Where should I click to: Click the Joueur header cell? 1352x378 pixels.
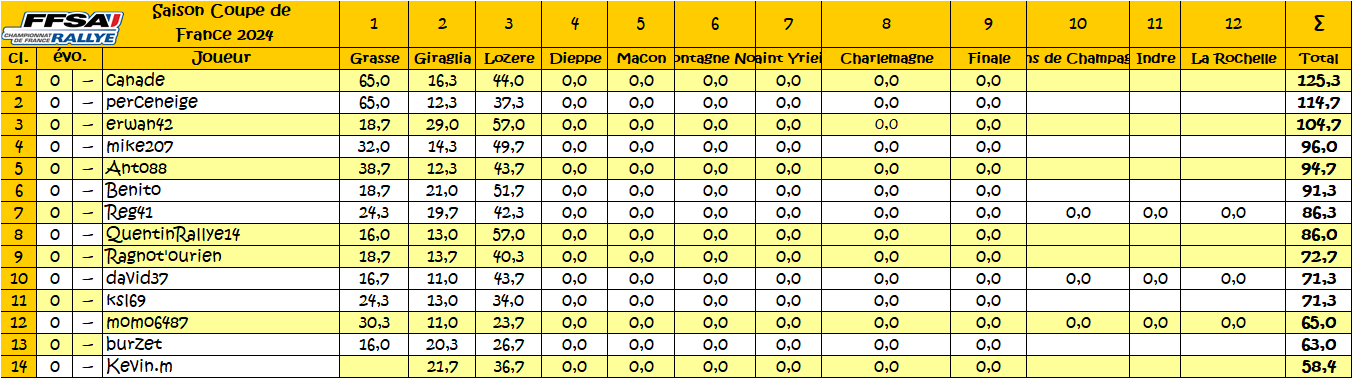point(220,59)
